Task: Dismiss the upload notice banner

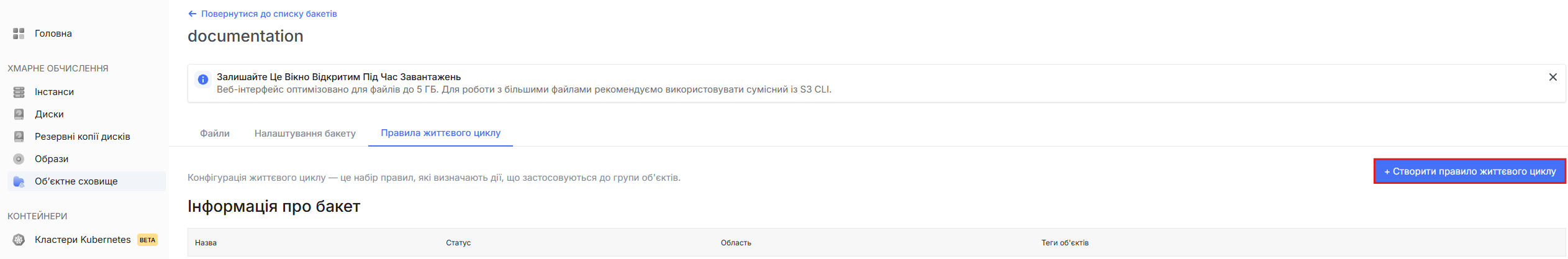Action: coord(1552,77)
